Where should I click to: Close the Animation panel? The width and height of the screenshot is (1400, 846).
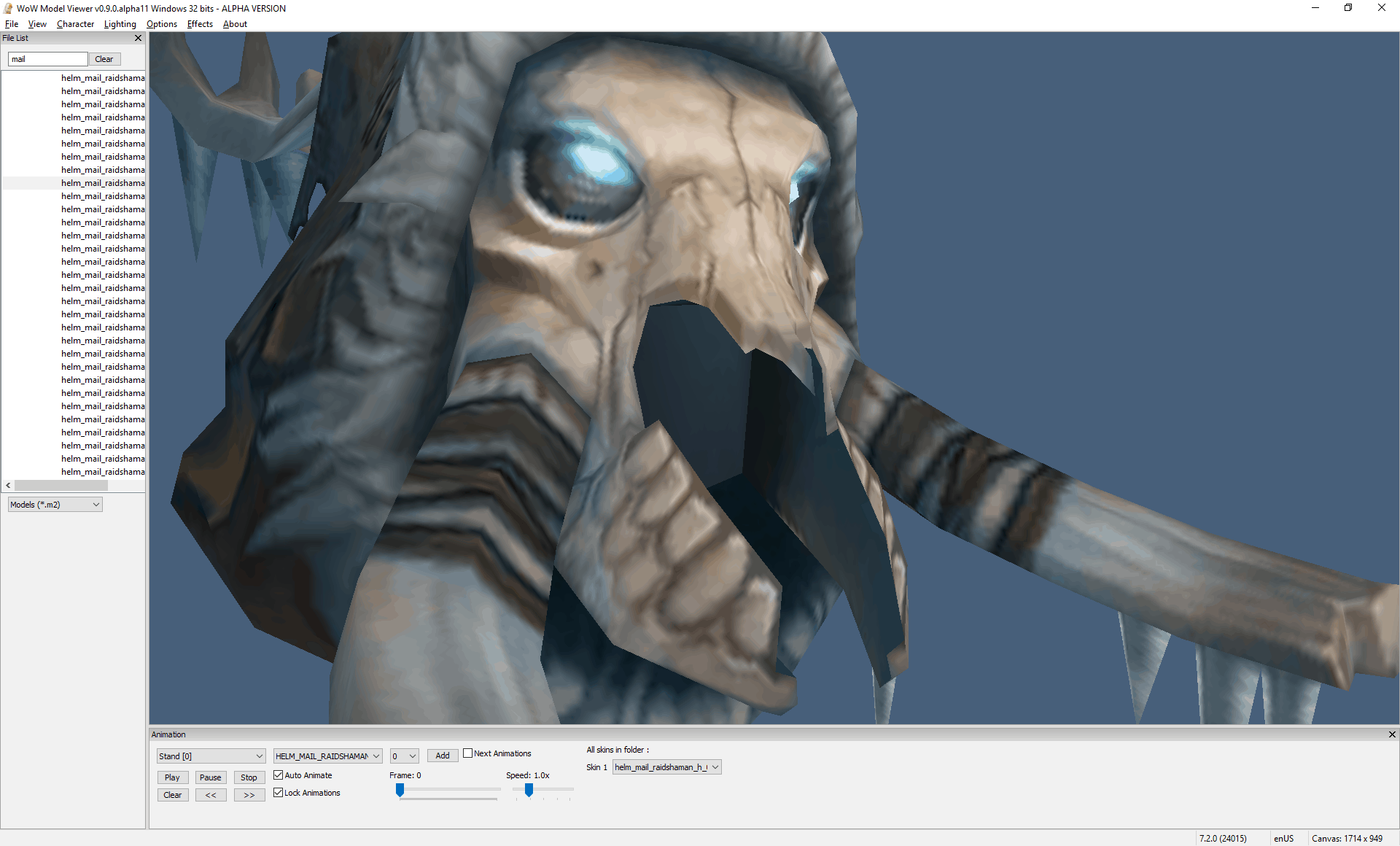(1392, 734)
